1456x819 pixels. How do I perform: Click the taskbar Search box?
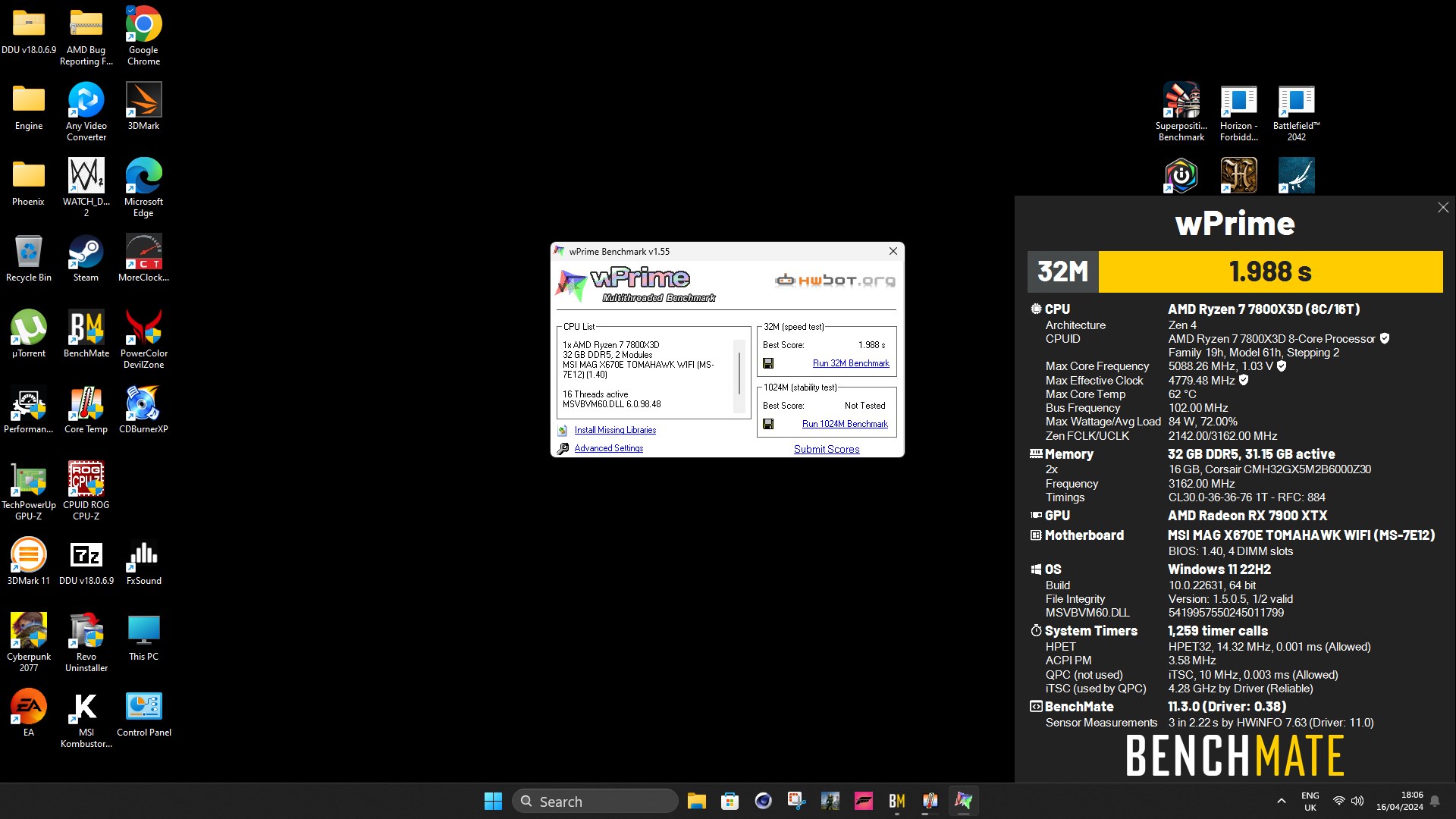595,801
